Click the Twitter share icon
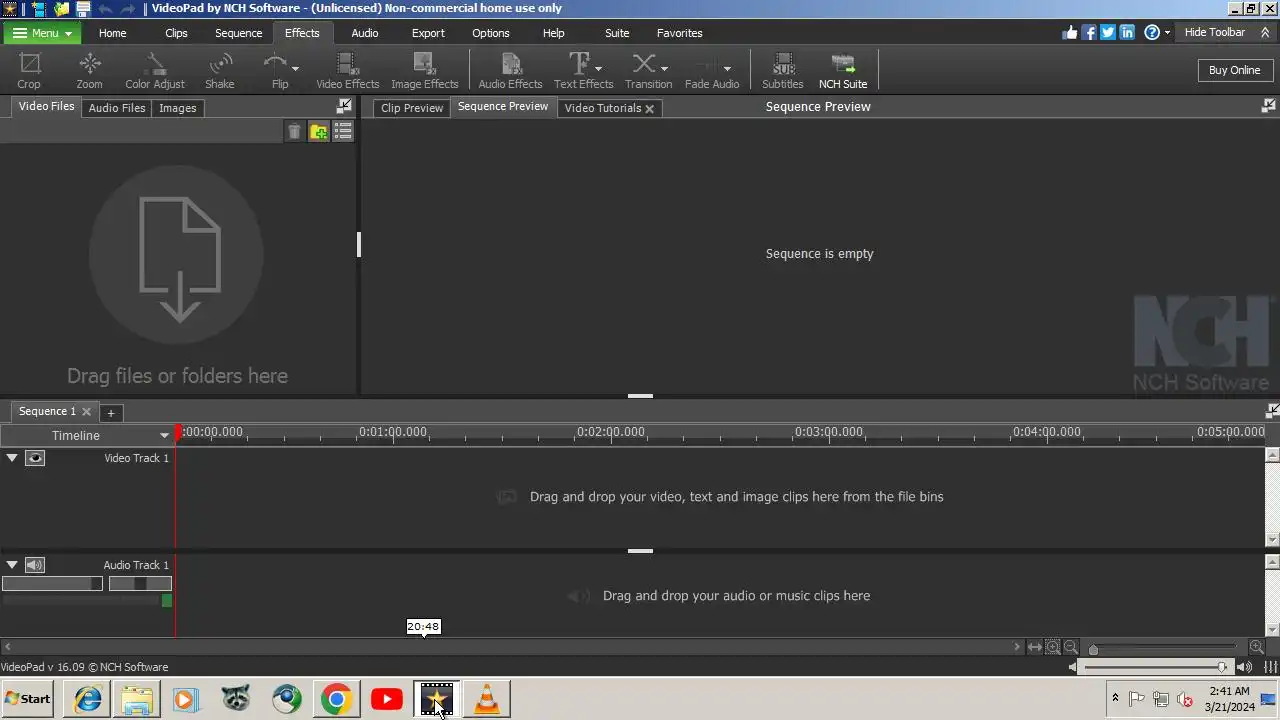 (x=1108, y=32)
